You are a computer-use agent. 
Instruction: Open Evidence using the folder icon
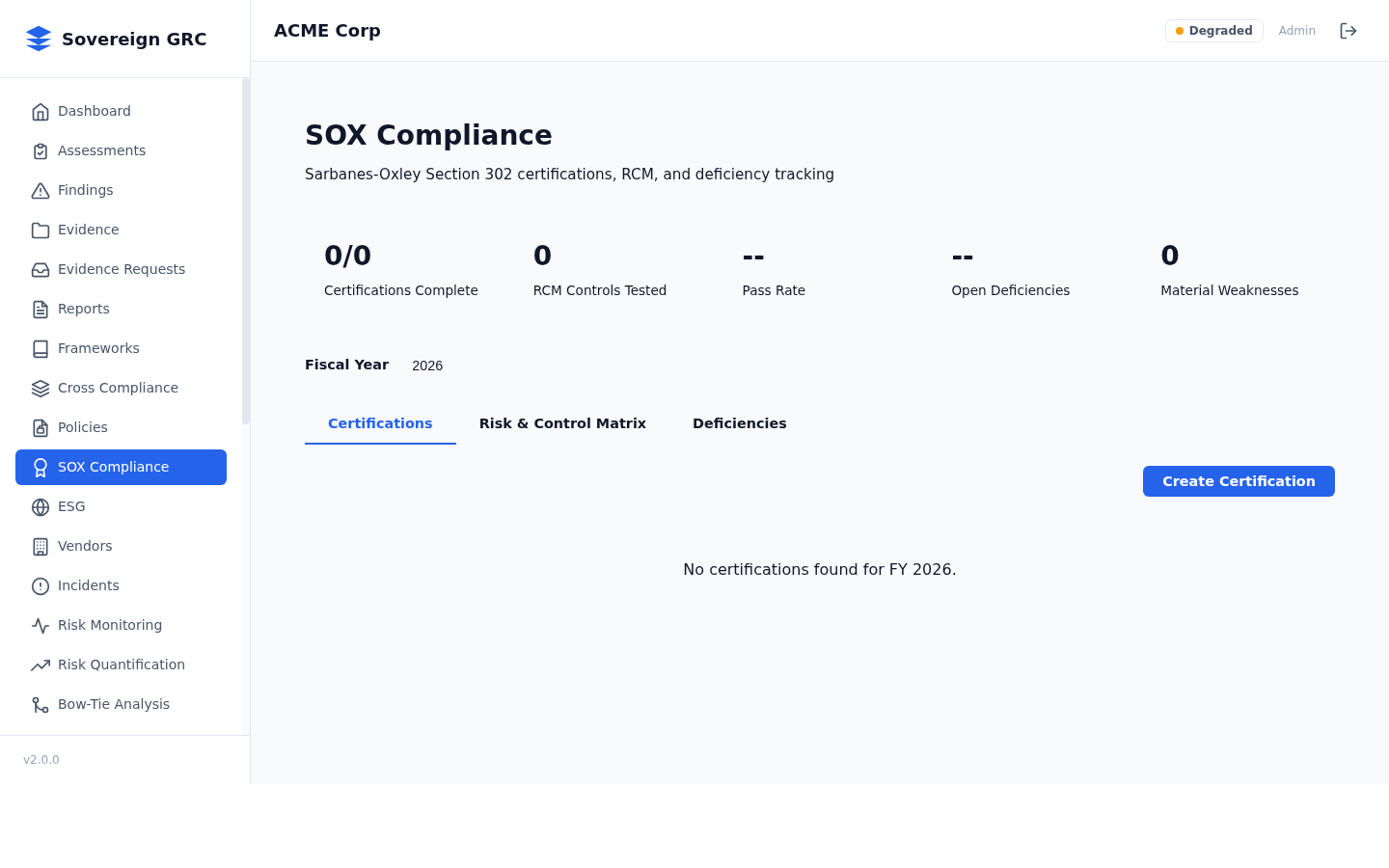pos(41,230)
